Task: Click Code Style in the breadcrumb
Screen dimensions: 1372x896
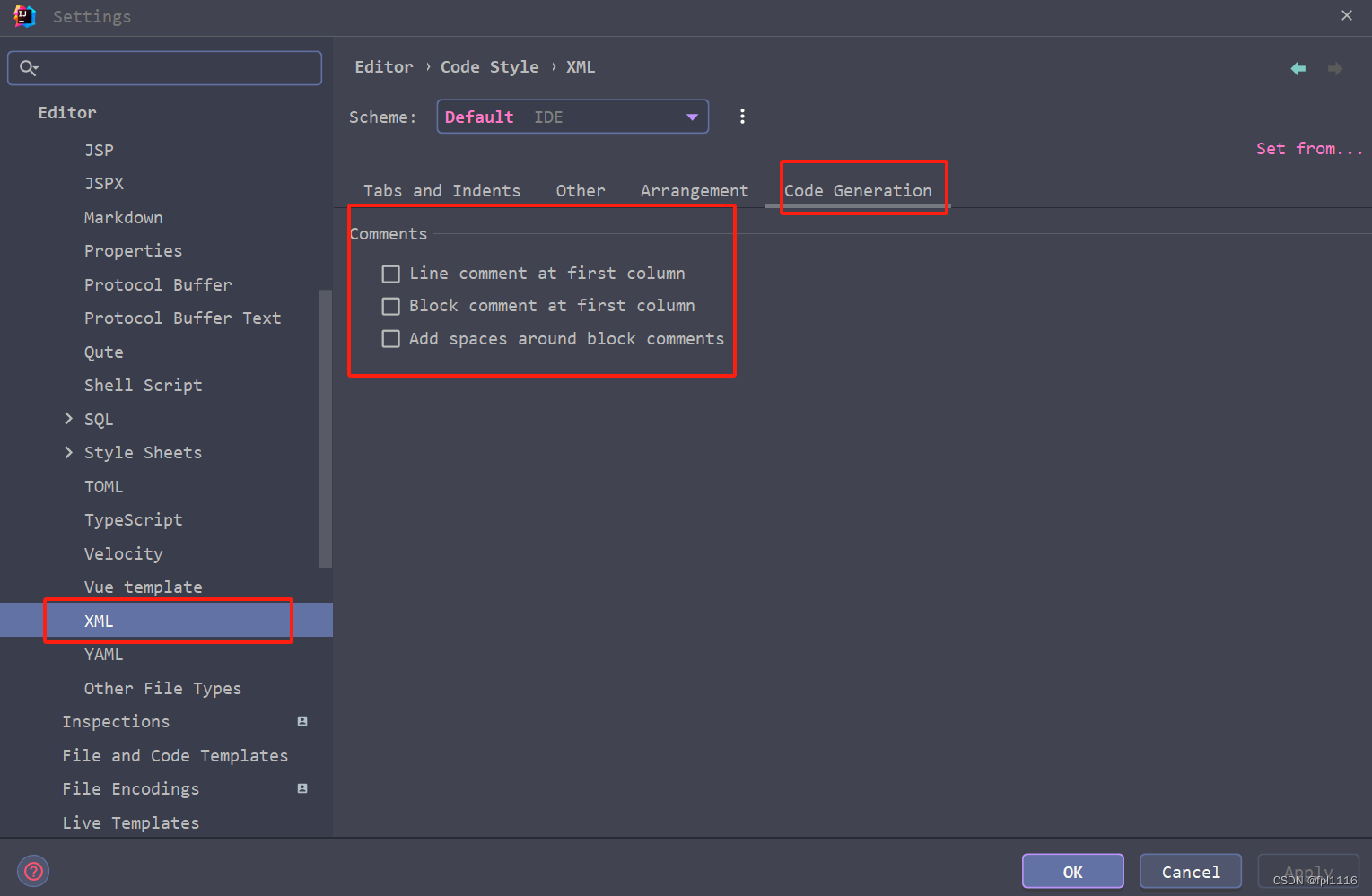Action: (x=490, y=67)
